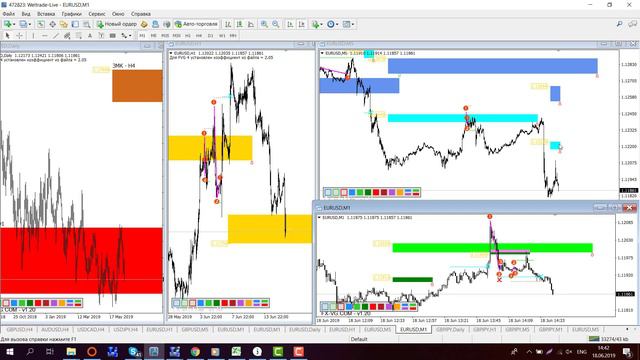Screen dimensions: 640x360
Task: Switch chart to candlesticks
Action: (x=239, y=24)
